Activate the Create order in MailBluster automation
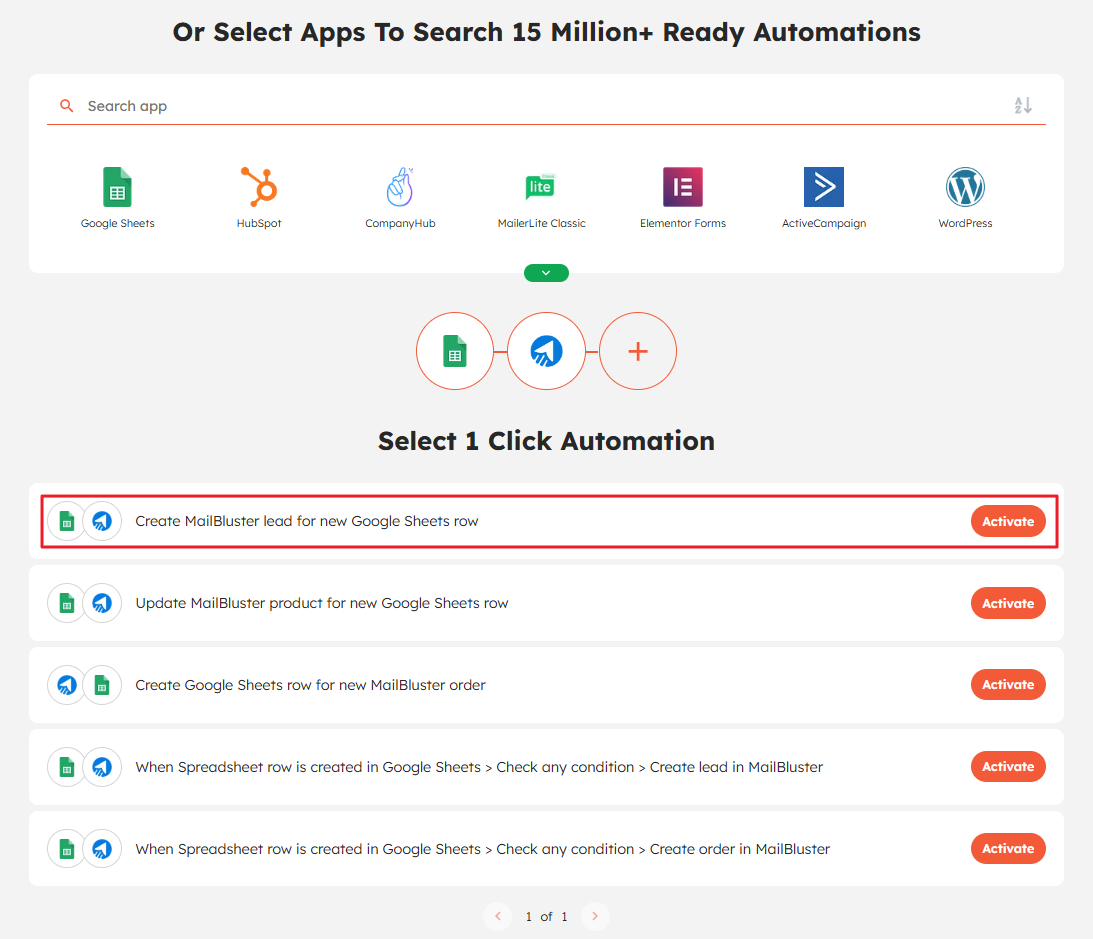This screenshot has width=1093, height=939. coord(1008,849)
